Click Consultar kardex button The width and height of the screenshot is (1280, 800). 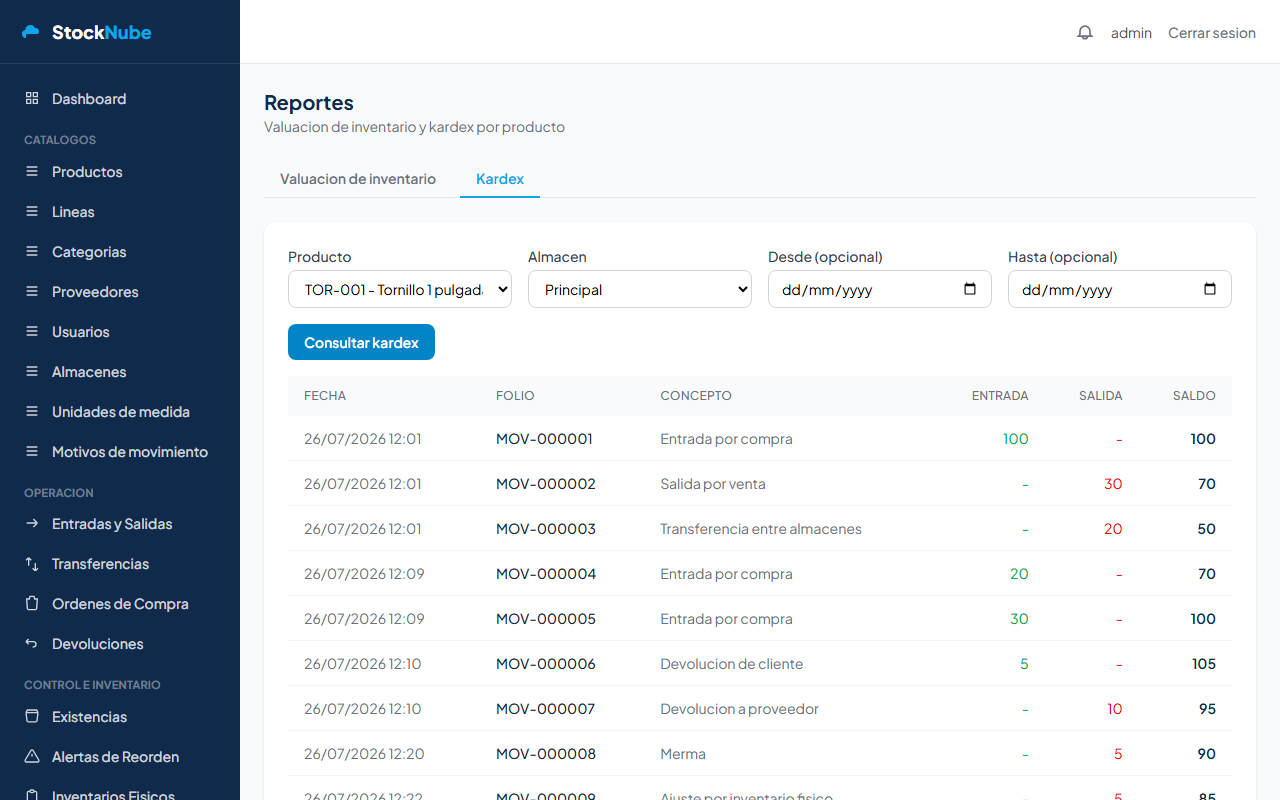(x=361, y=342)
